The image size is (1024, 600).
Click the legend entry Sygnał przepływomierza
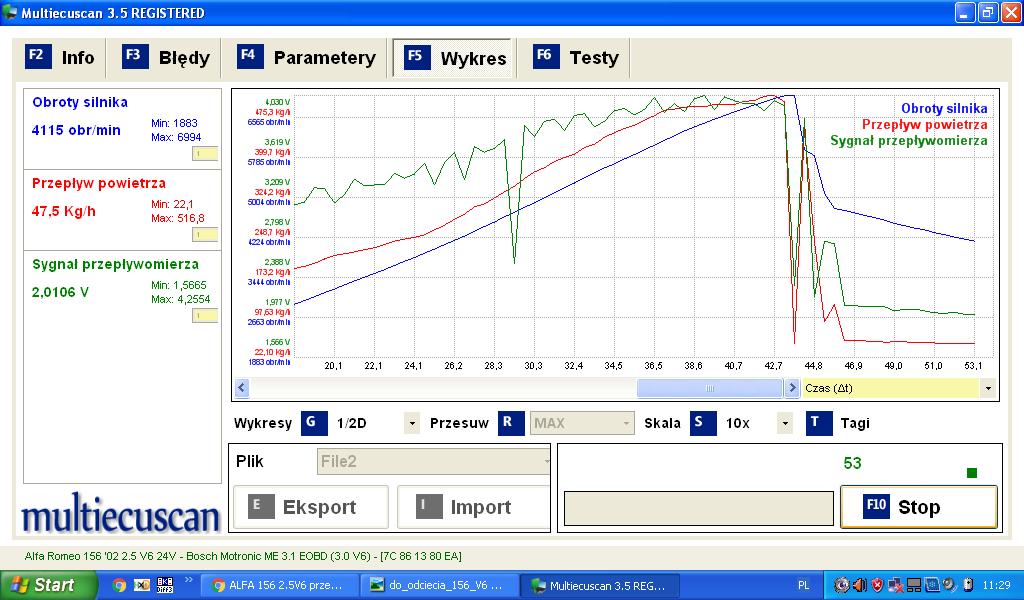pos(908,140)
